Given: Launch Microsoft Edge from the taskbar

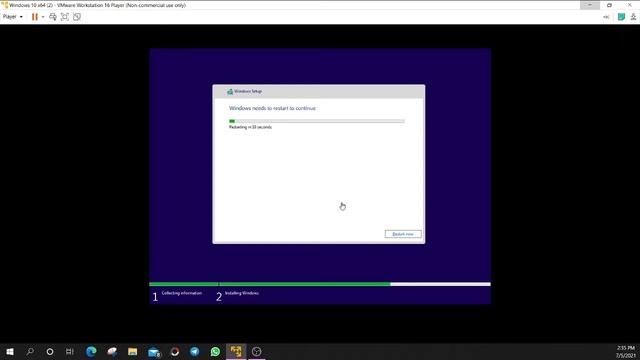Looking at the screenshot, I should (91, 351).
